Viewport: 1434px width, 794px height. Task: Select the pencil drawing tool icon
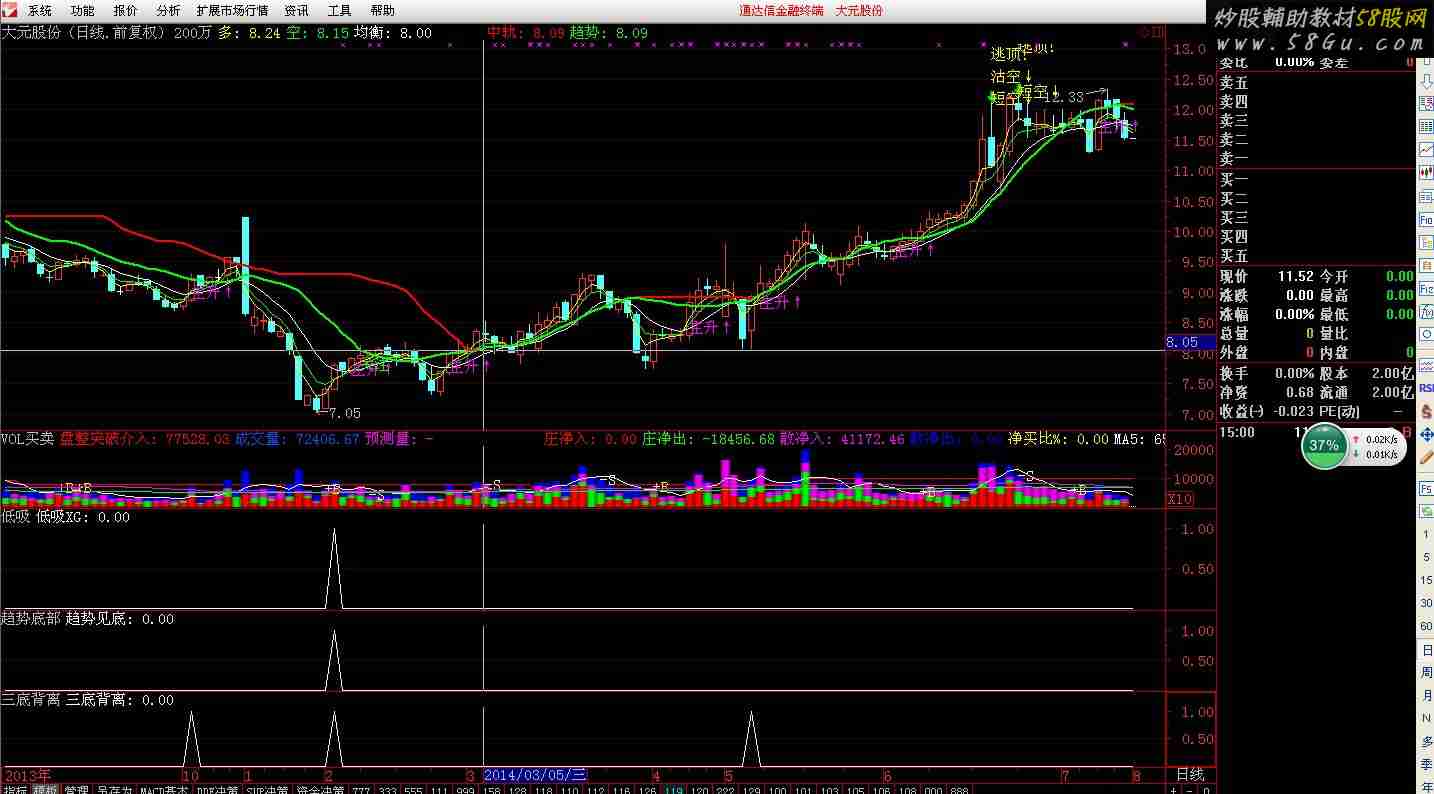tap(1426, 457)
